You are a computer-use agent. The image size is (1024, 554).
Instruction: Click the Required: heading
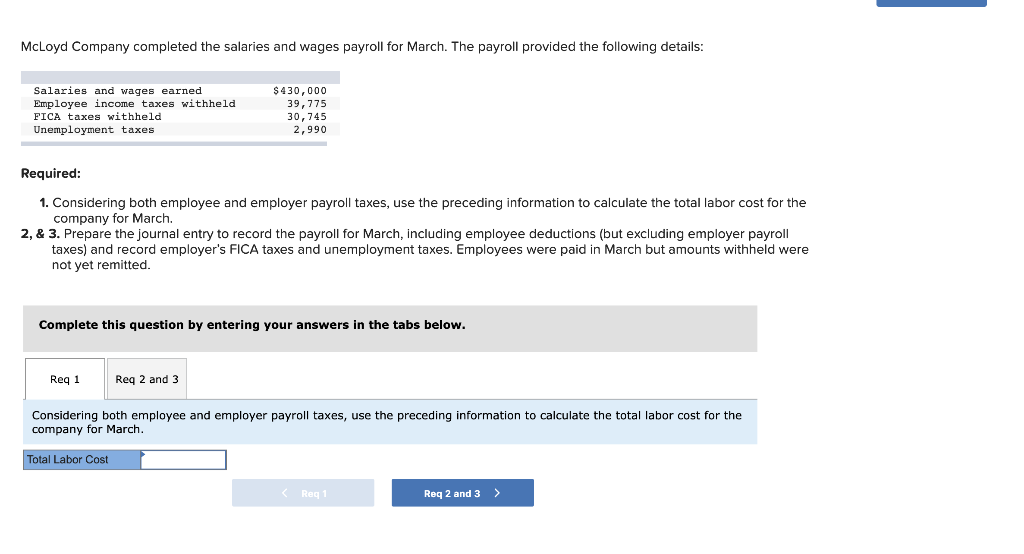coord(51,173)
